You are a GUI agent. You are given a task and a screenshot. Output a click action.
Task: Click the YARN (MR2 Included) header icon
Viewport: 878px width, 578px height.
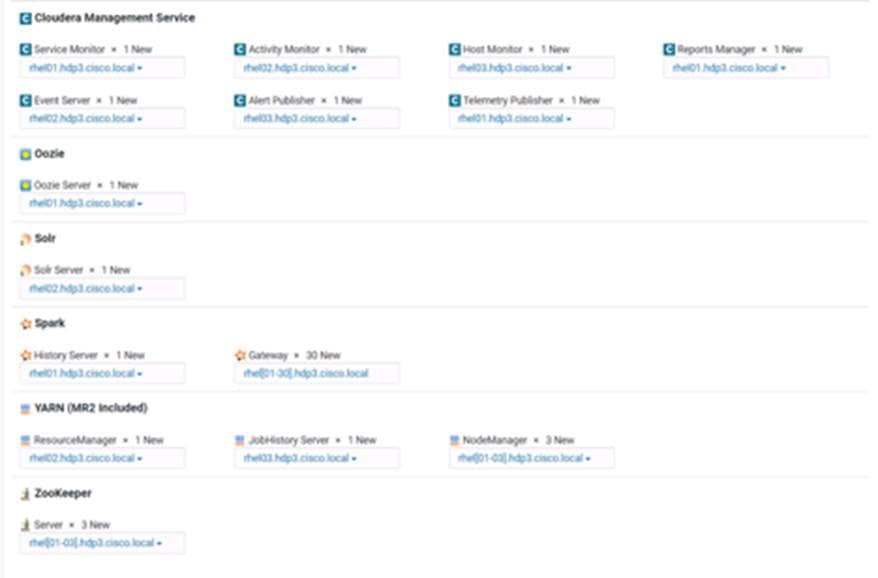tap(25, 409)
